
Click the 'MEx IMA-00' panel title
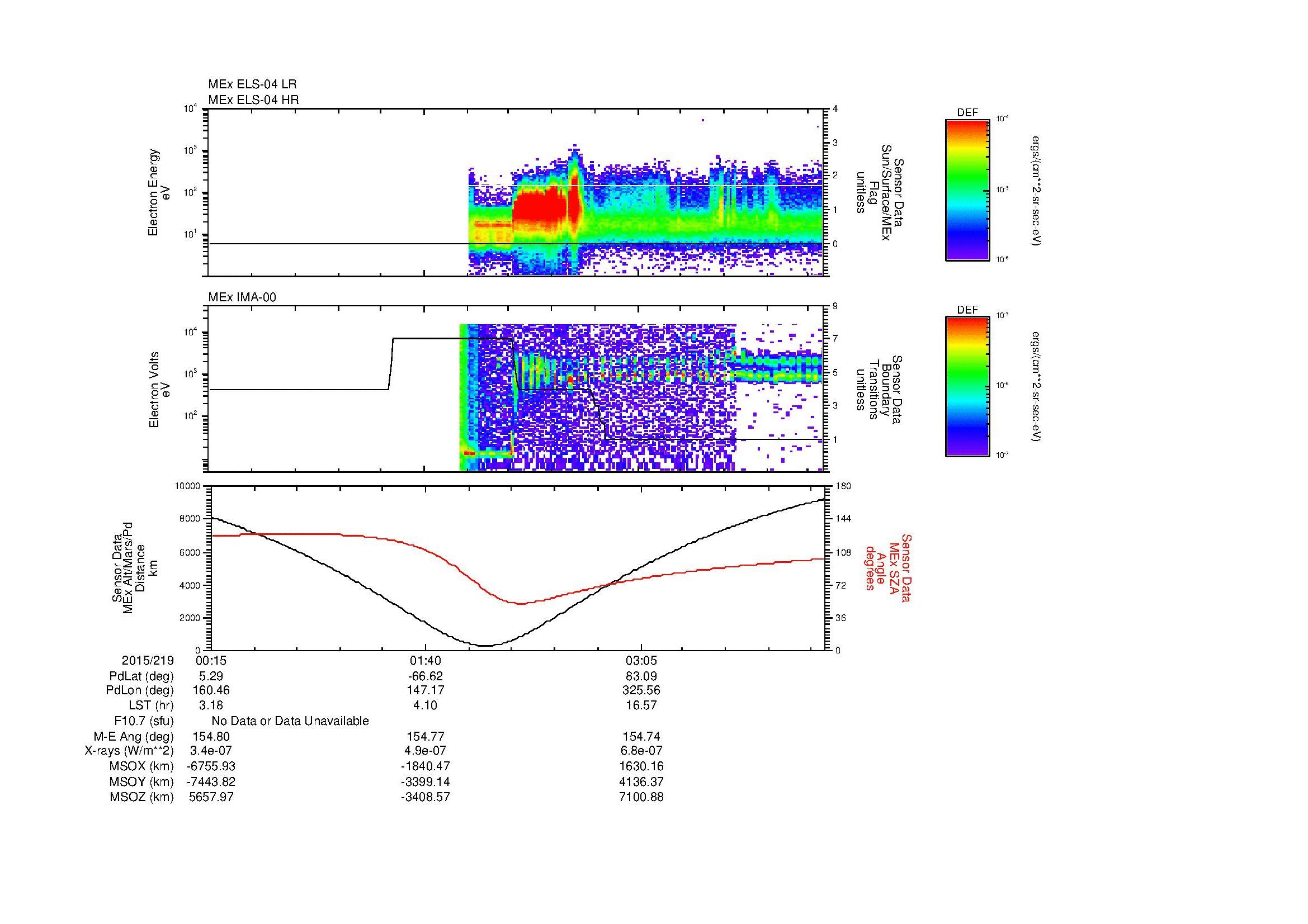point(242,297)
